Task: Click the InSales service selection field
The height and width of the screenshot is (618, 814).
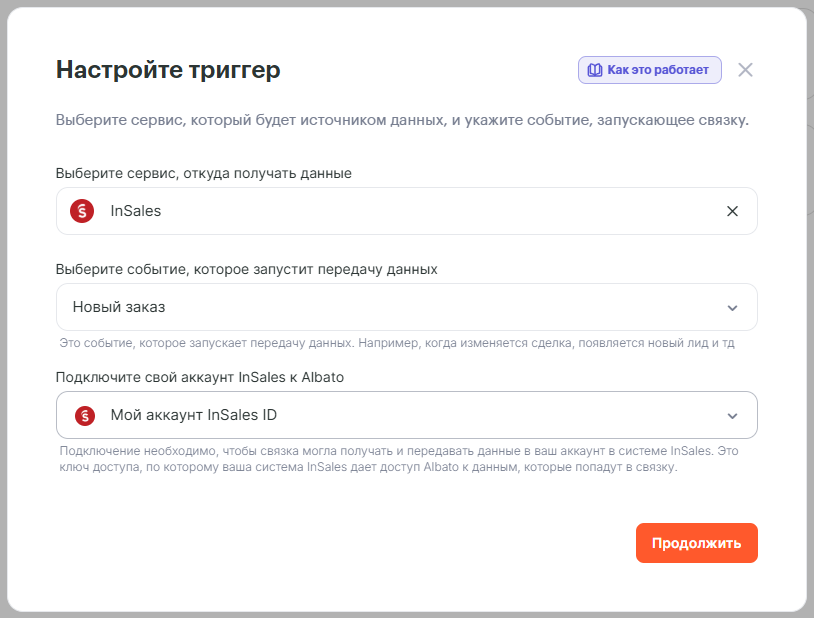Action: pos(400,211)
